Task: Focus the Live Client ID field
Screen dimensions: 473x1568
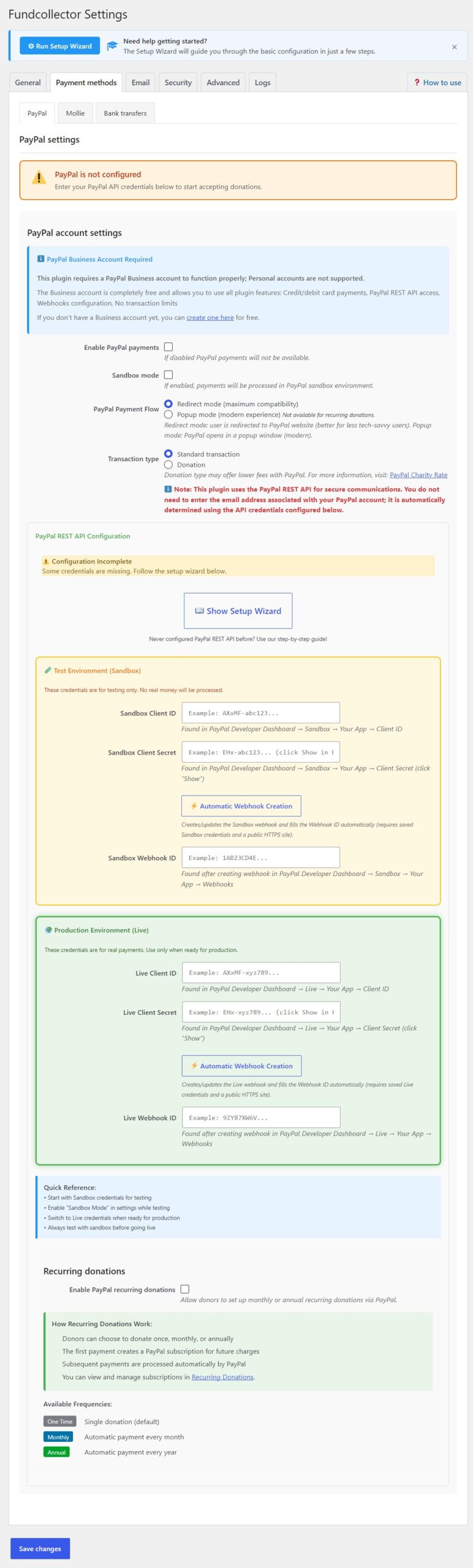Action: (261, 973)
